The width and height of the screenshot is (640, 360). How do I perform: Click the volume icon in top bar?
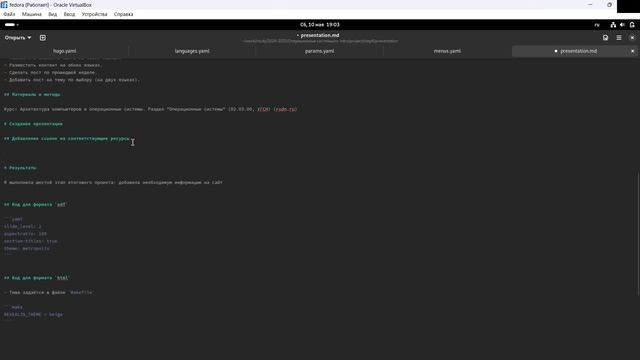[622, 25]
